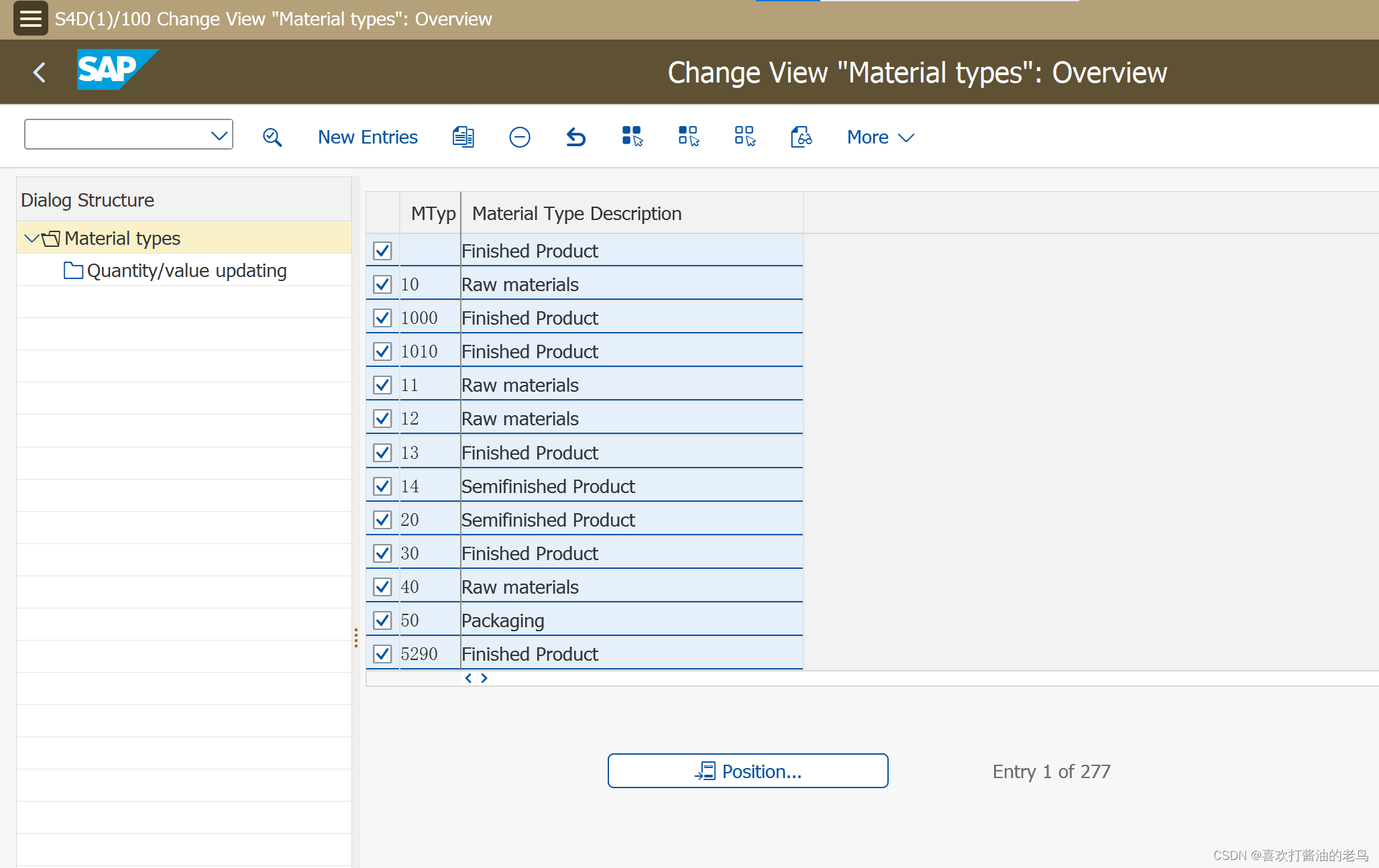Click the Configuration object icon
1379x868 pixels.
tap(799, 137)
